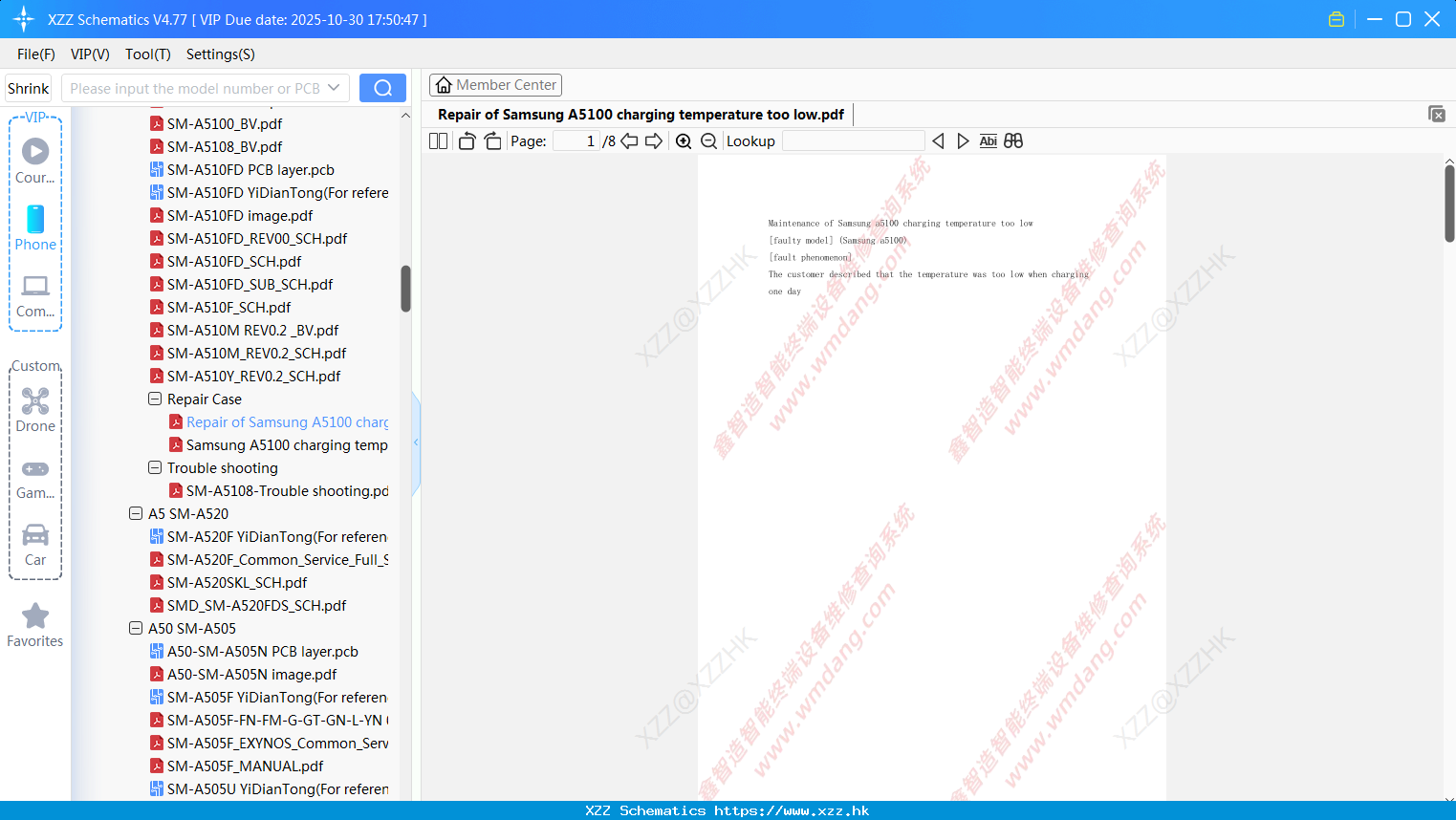Open A50-SM-A505N image.pdf
Image resolution: width=1456 pixels, height=820 pixels.
(244, 674)
